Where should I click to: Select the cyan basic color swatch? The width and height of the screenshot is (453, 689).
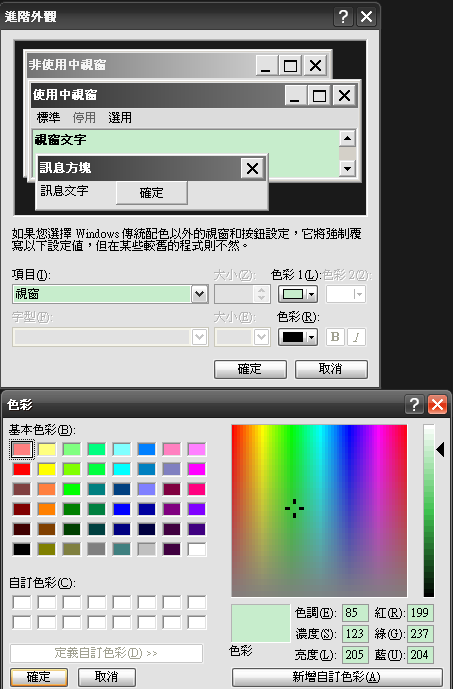pos(122,469)
